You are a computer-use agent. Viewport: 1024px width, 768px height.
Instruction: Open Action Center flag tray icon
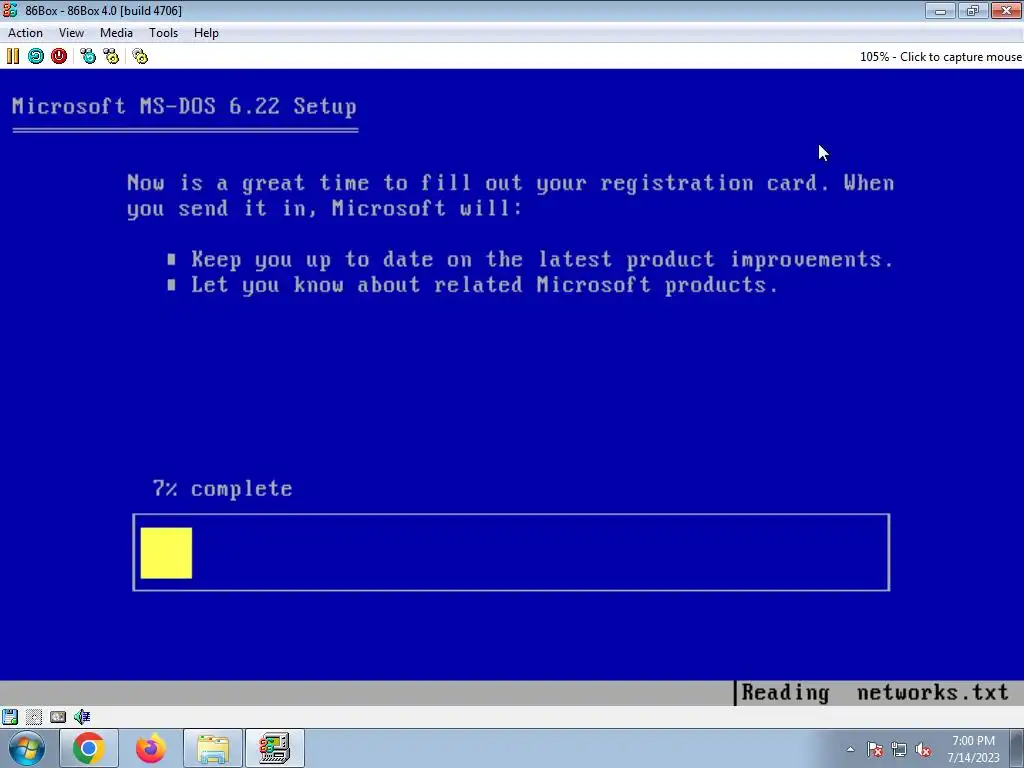pyautogui.click(x=875, y=749)
